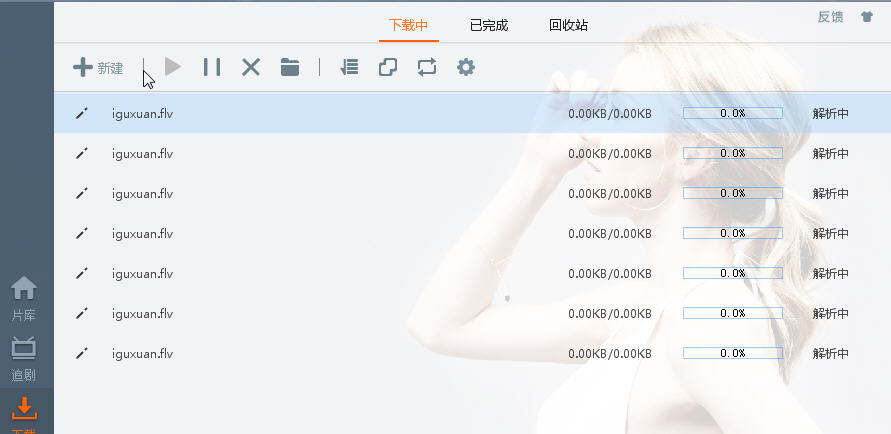Open 追剧 TV section in sidebar

coord(24,358)
